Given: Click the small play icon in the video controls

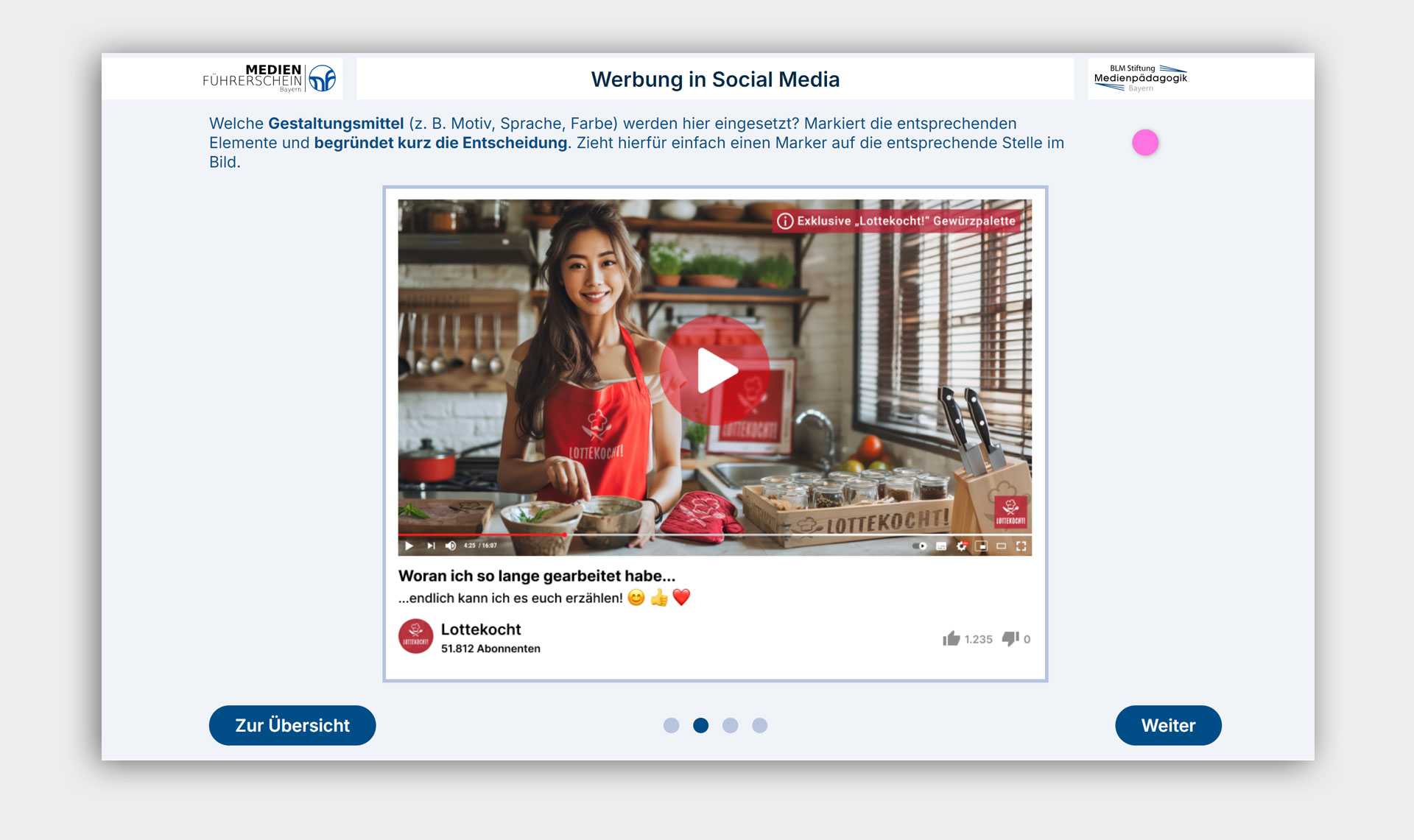Looking at the screenshot, I should (x=409, y=546).
